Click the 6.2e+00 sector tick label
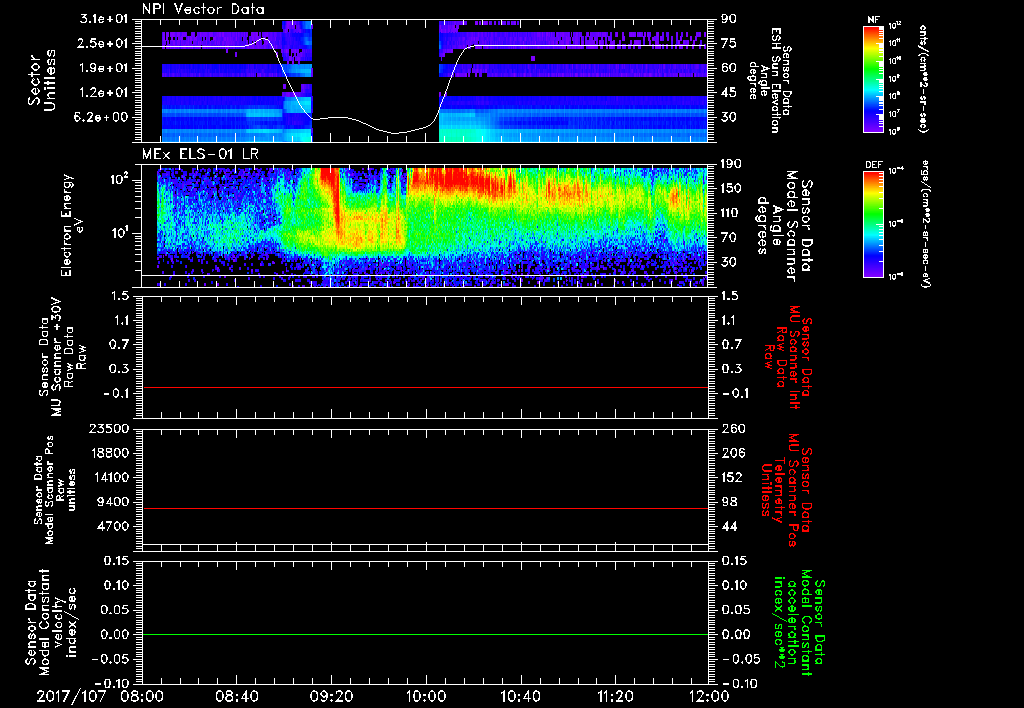Viewport: 1024px width, 708px height. [103, 118]
